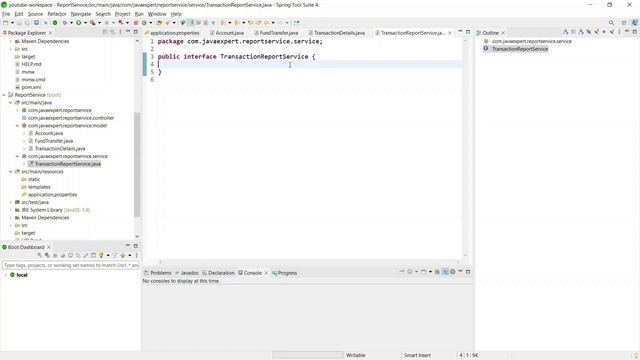The width and height of the screenshot is (640, 360).
Task: Click Console Open Console icon
Action: pos(423,272)
